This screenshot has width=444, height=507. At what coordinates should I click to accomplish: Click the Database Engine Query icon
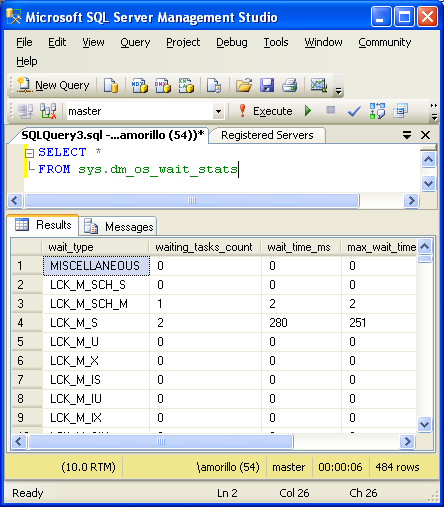tap(111, 85)
